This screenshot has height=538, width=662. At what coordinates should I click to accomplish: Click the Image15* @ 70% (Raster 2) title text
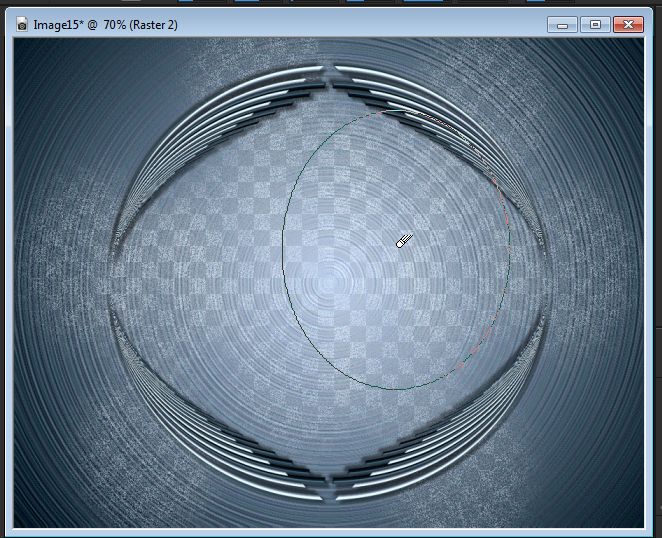106,25
